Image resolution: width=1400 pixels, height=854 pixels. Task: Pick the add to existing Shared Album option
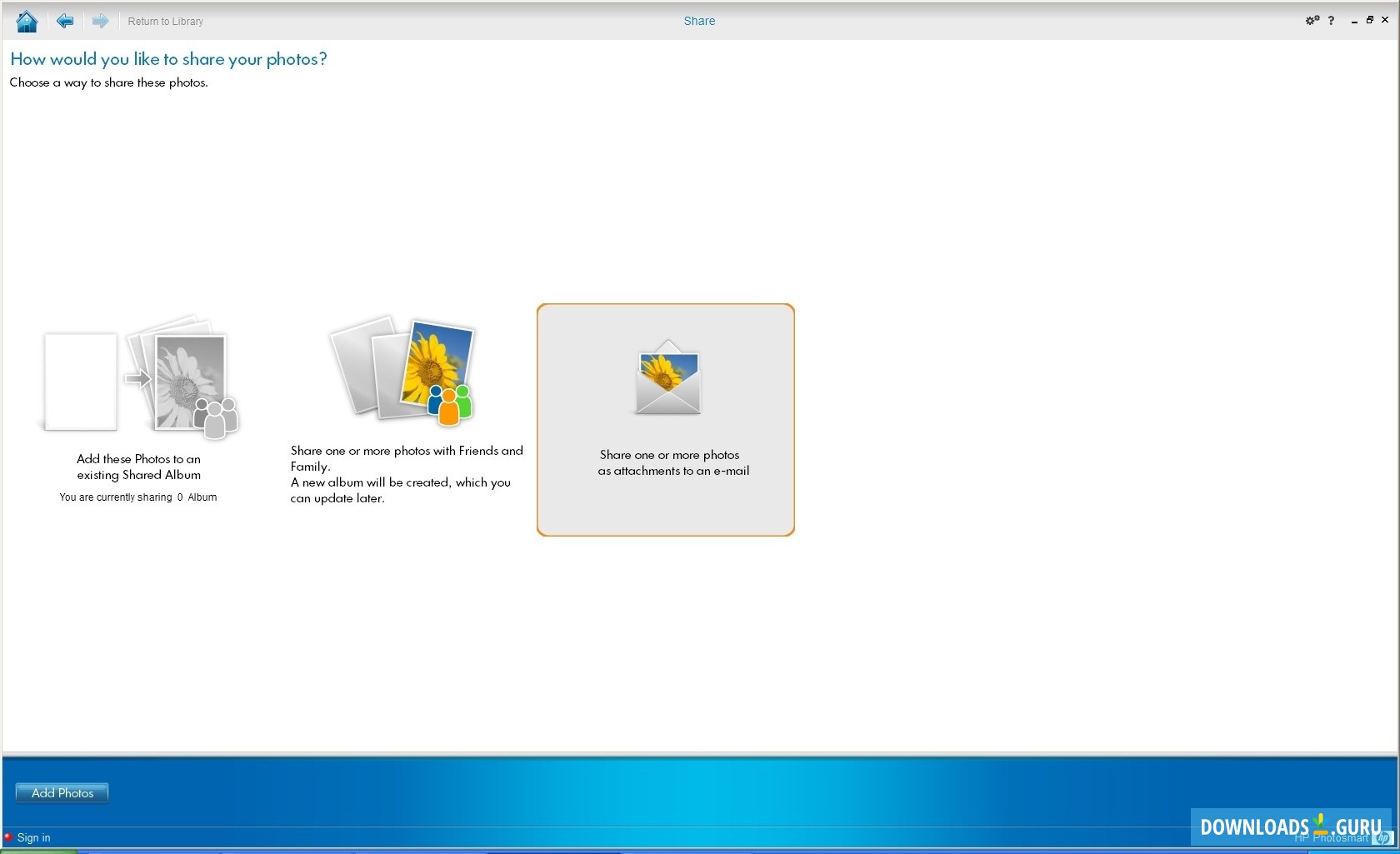pyautogui.click(x=139, y=408)
